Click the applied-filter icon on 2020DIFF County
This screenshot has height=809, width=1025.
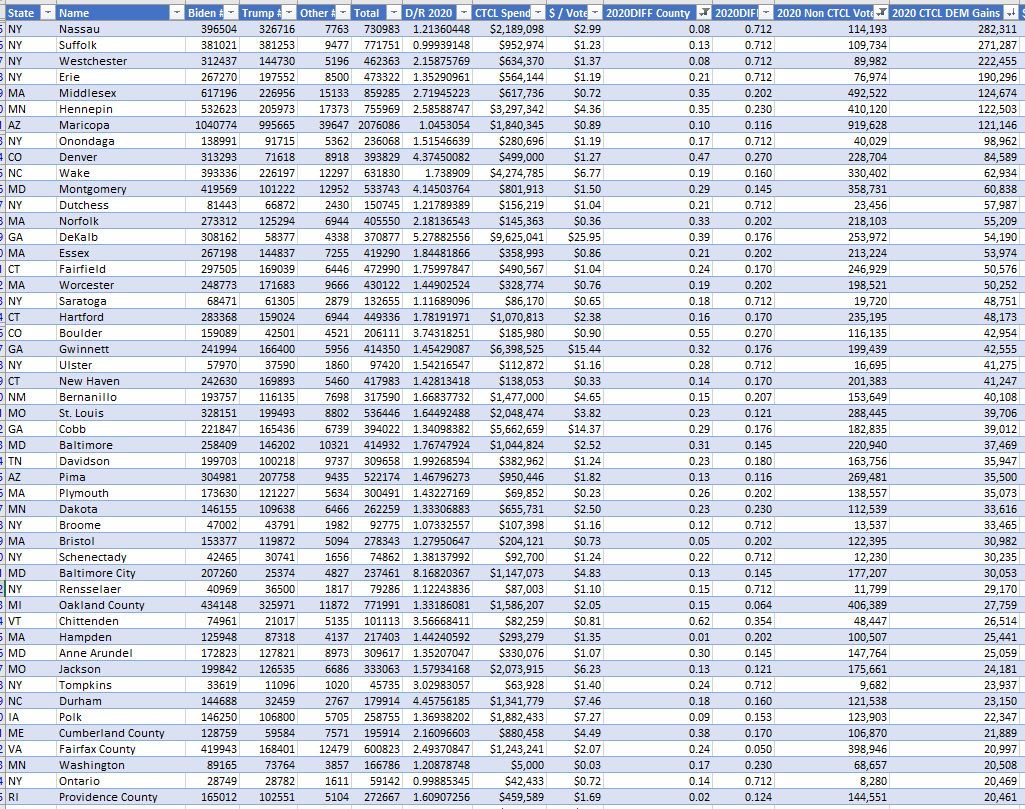tap(704, 13)
